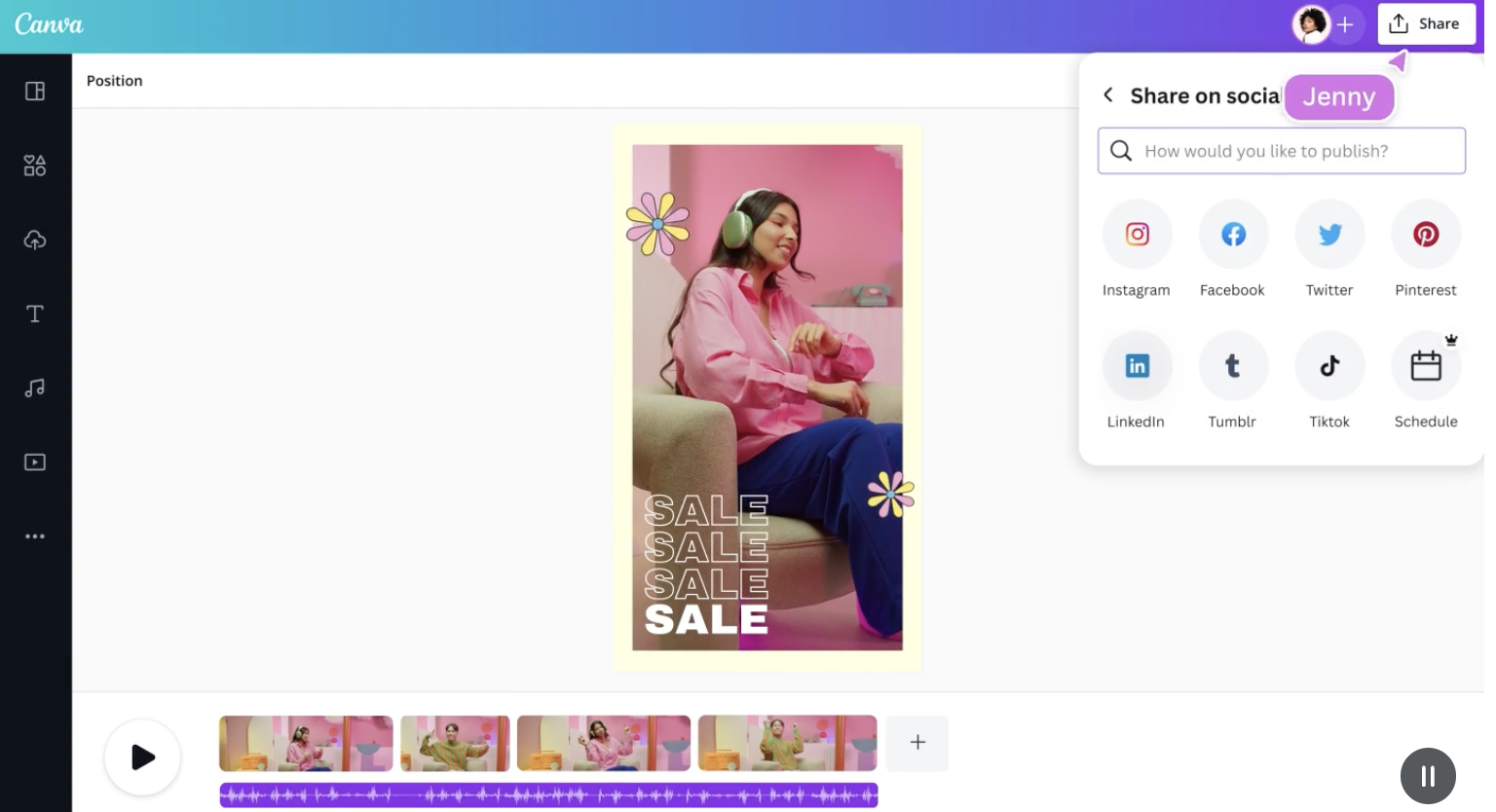Open the Templates panel in sidebar

pos(35,91)
